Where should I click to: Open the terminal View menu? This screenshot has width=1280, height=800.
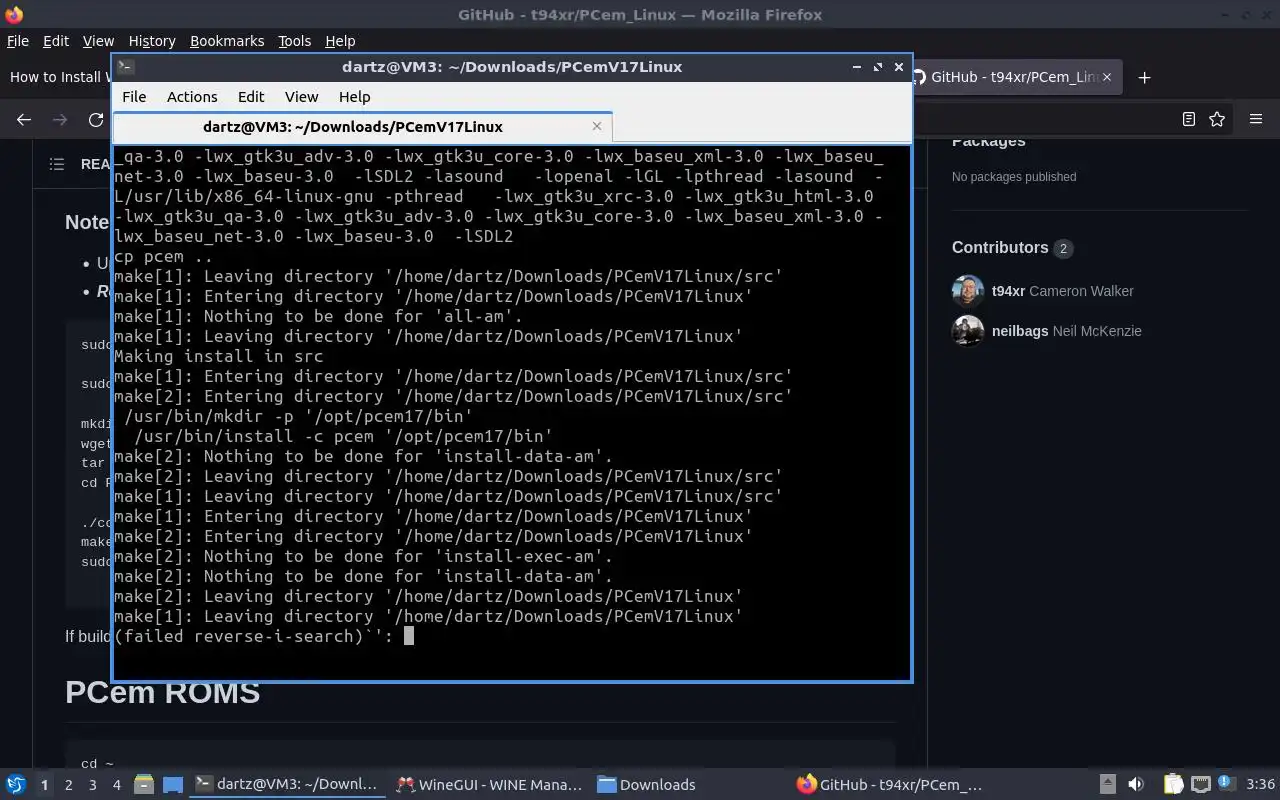tap(301, 97)
